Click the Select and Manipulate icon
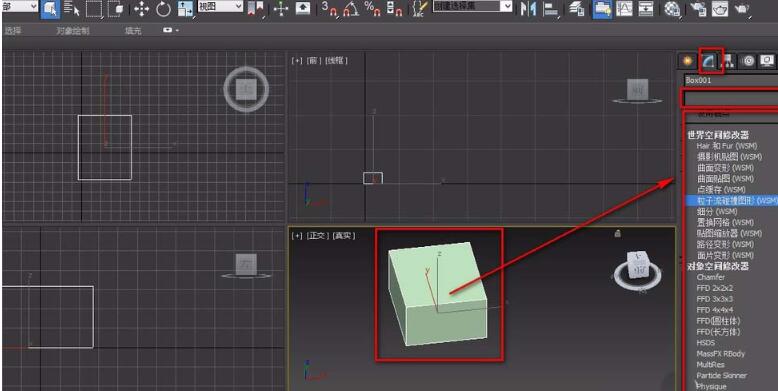 pos(281,9)
